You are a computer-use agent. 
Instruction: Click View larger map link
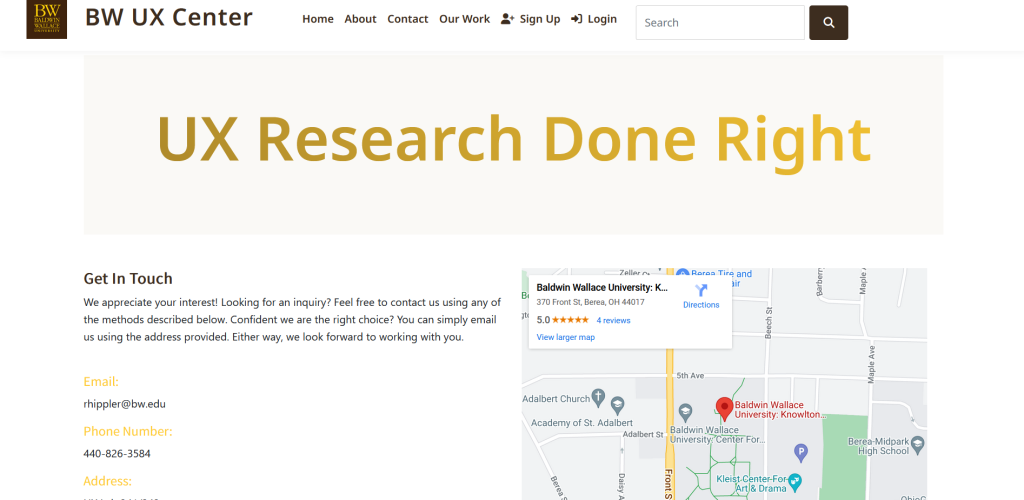(566, 337)
